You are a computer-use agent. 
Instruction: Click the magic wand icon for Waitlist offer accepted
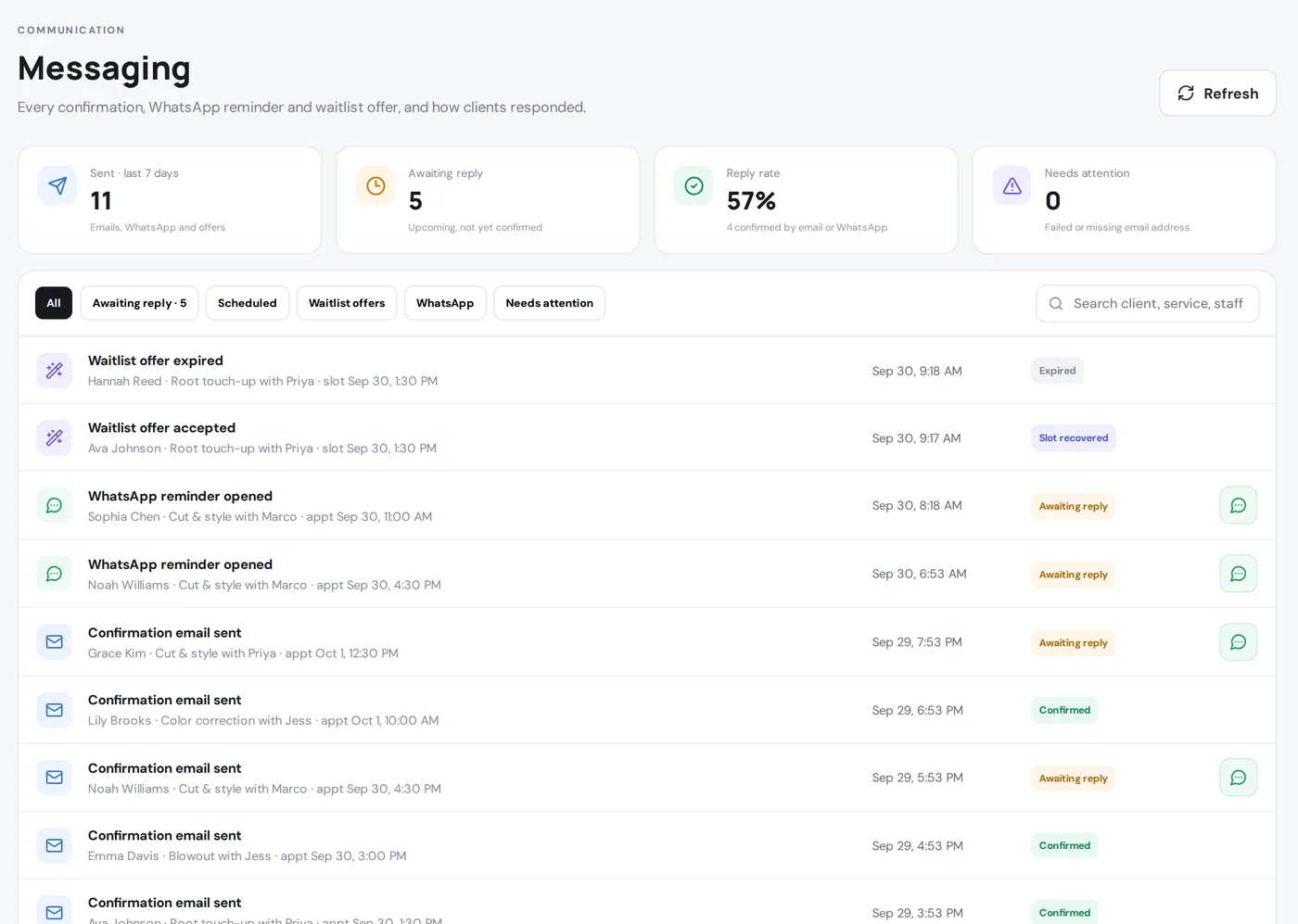click(55, 437)
